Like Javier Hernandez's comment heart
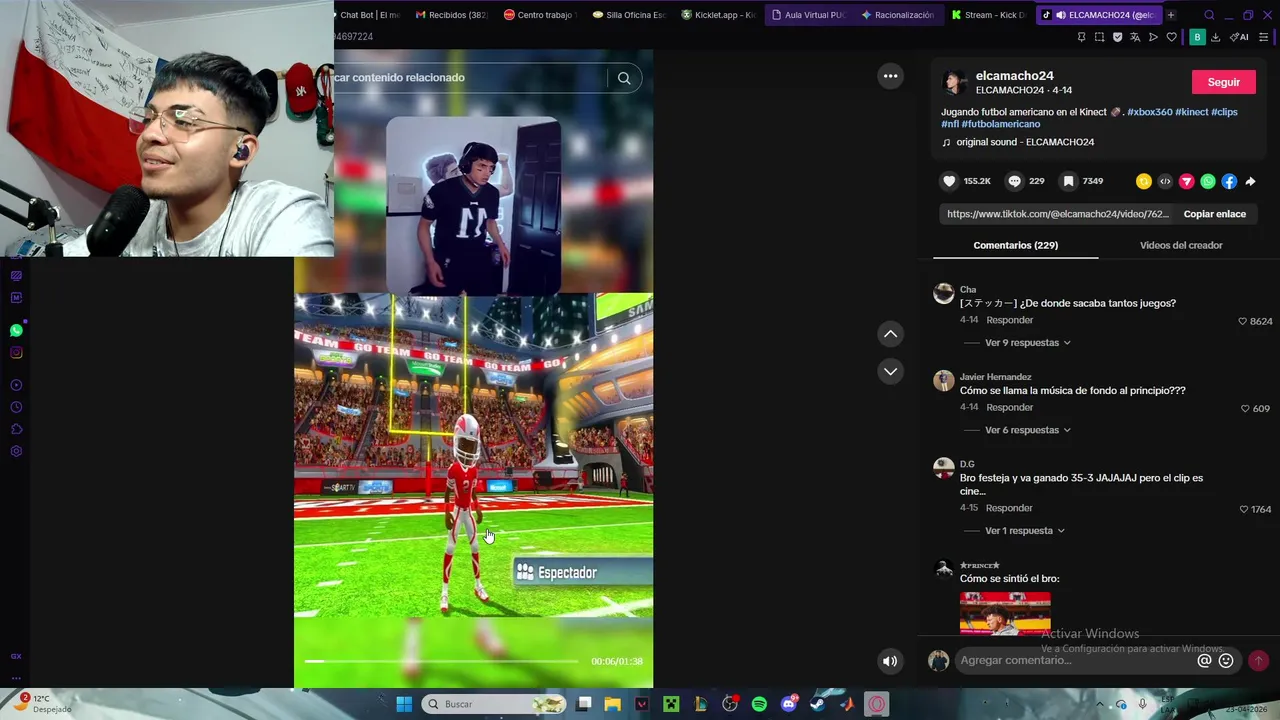Screen dimensions: 1280x720 click(1245, 408)
